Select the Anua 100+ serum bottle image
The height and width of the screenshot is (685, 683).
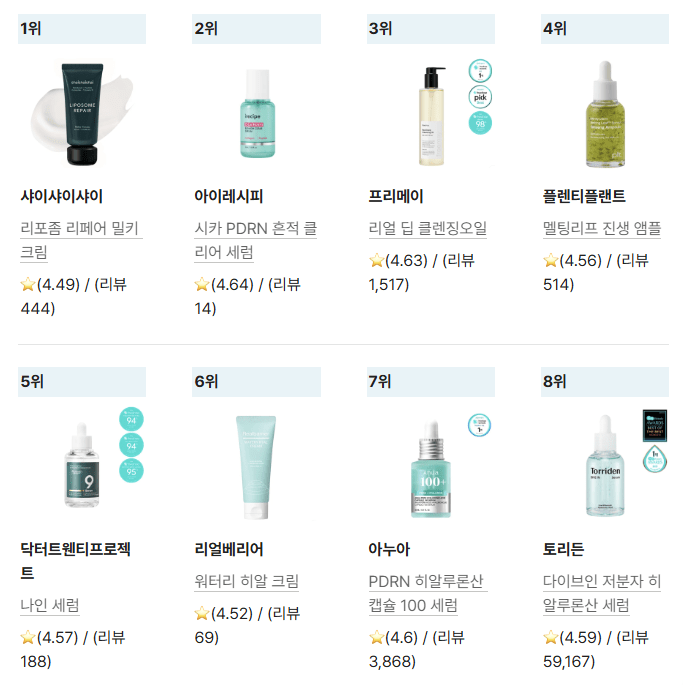pos(431,469)
